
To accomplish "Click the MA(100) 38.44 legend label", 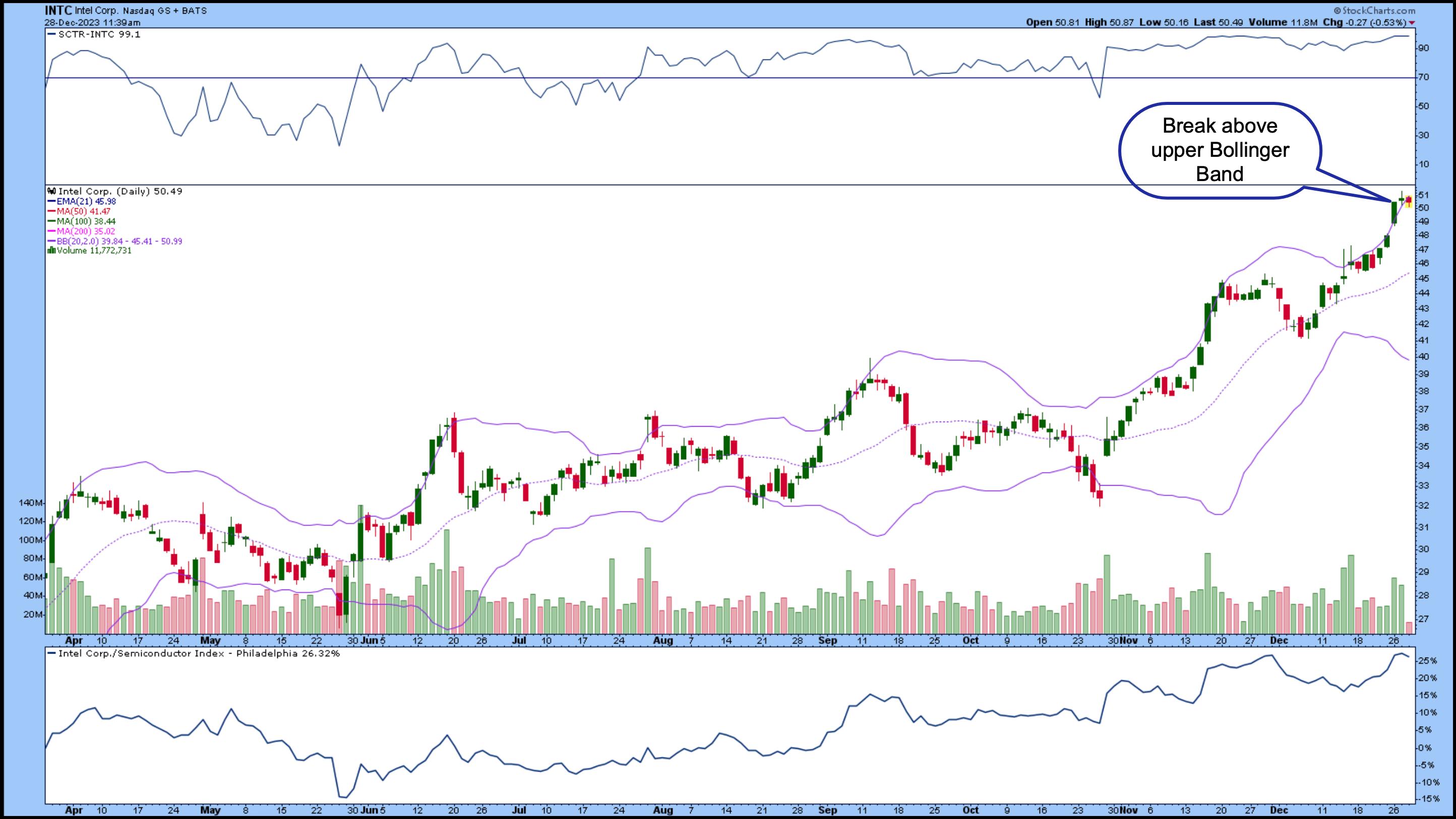I will pos(86,221).
